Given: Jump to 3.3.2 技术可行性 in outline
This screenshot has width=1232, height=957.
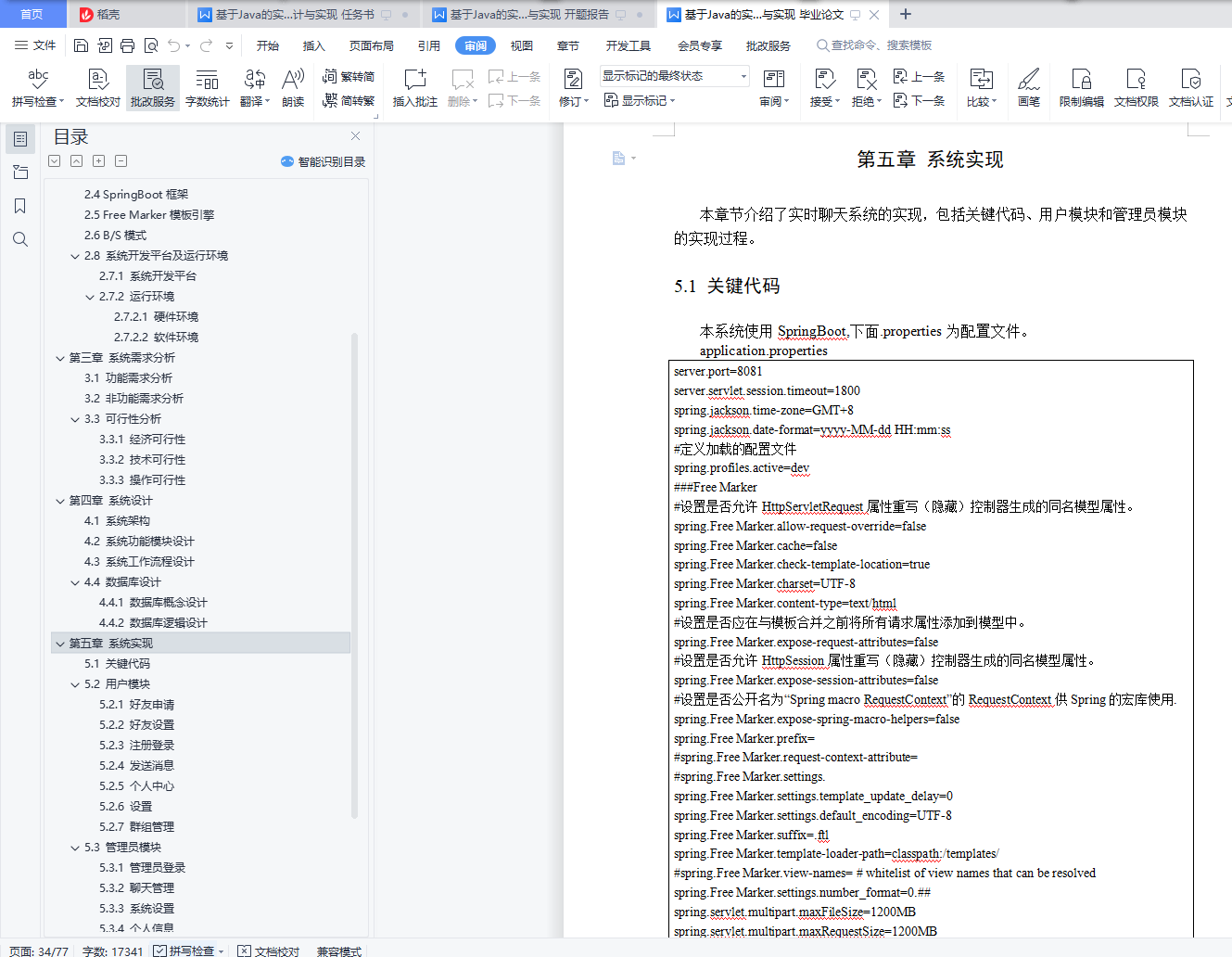Looking at the screenshot, I should pyautogui.click(x=142, y=460).
